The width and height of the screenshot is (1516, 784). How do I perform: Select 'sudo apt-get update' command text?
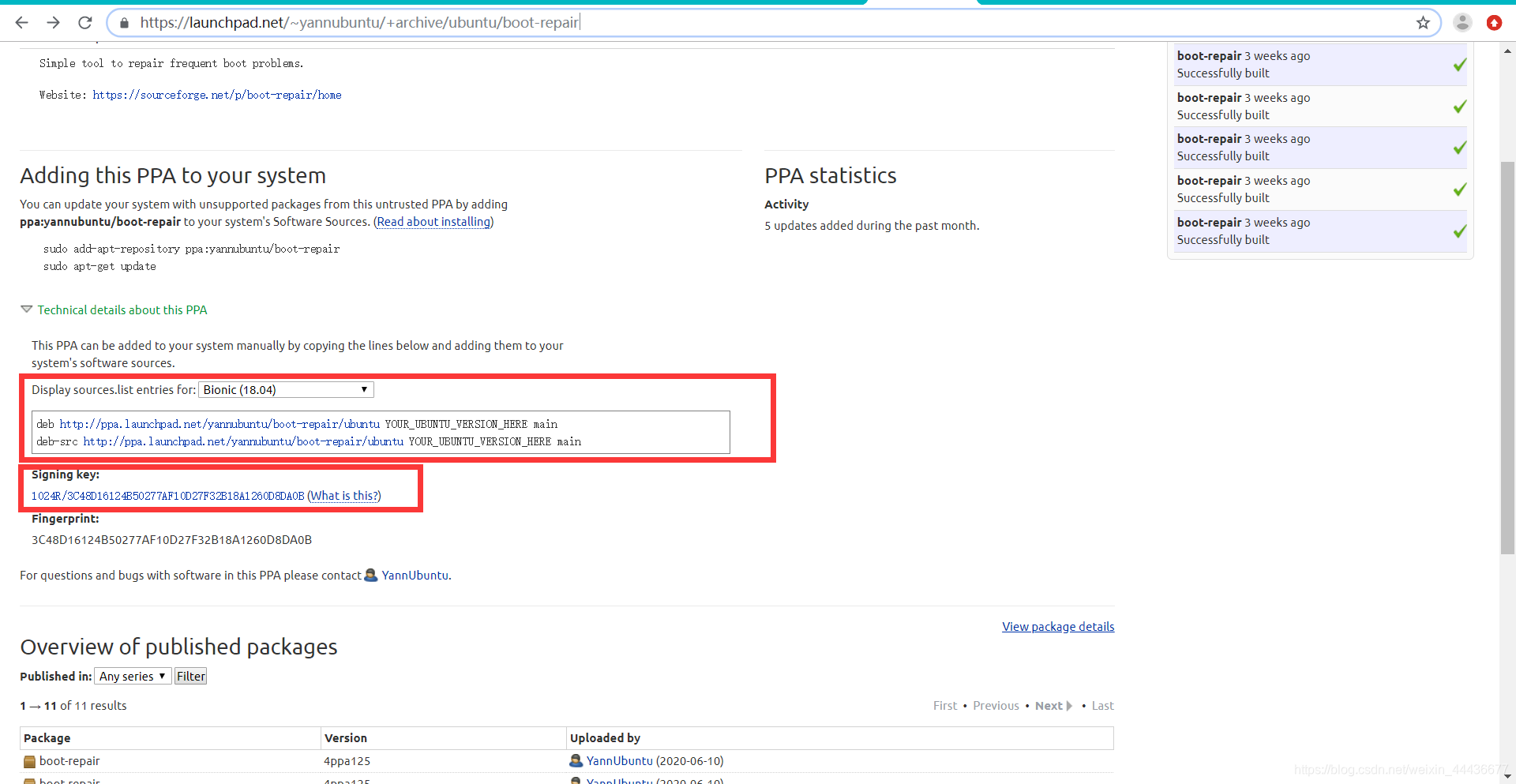point(99,267)
